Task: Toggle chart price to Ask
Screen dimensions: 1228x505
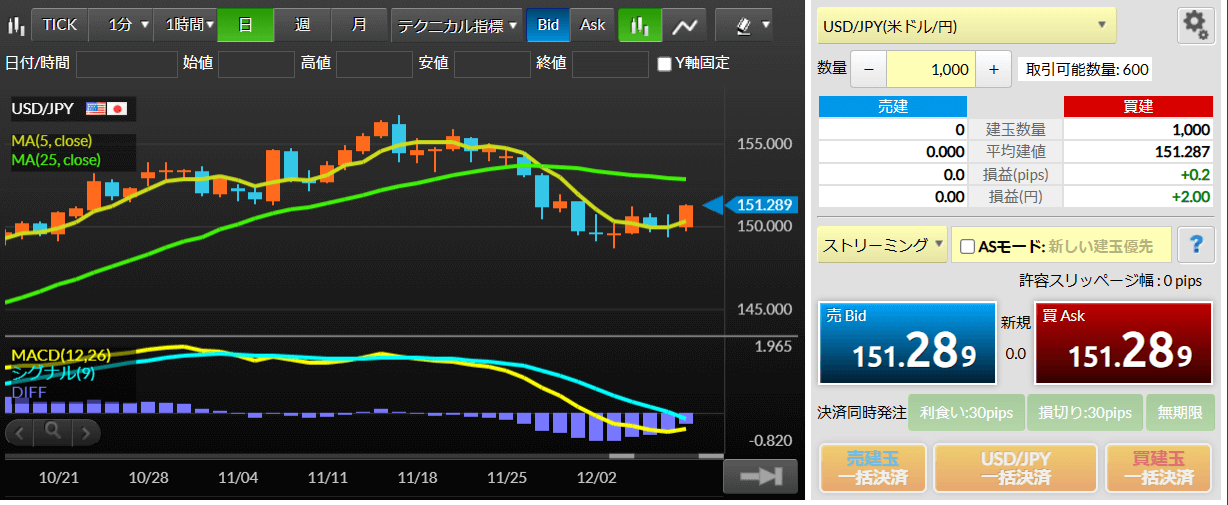Action: pos(593,25)
